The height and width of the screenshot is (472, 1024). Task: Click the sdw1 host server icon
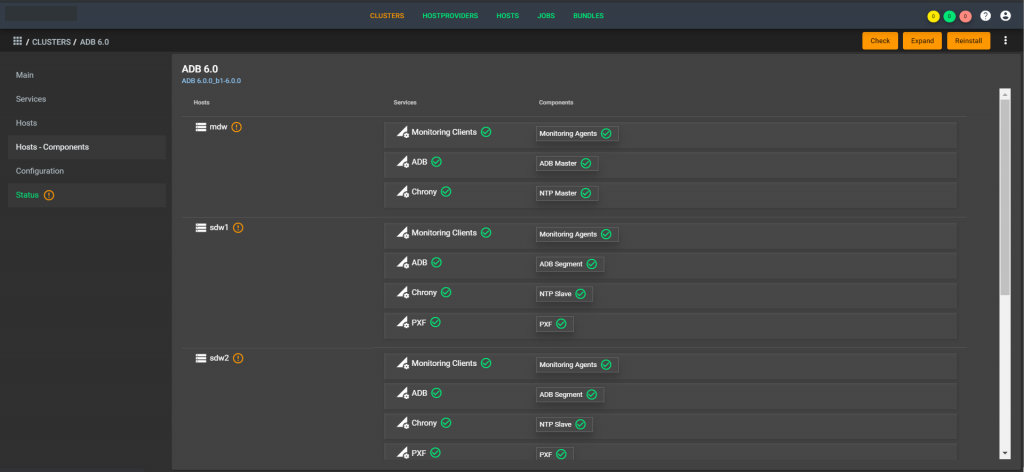(200, 227)
